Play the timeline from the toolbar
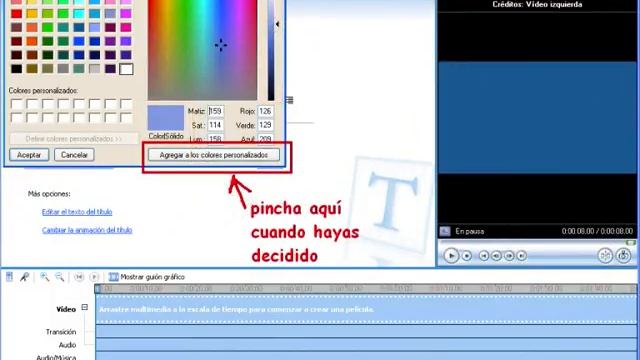The image size is (640, 360). [94, 277]
